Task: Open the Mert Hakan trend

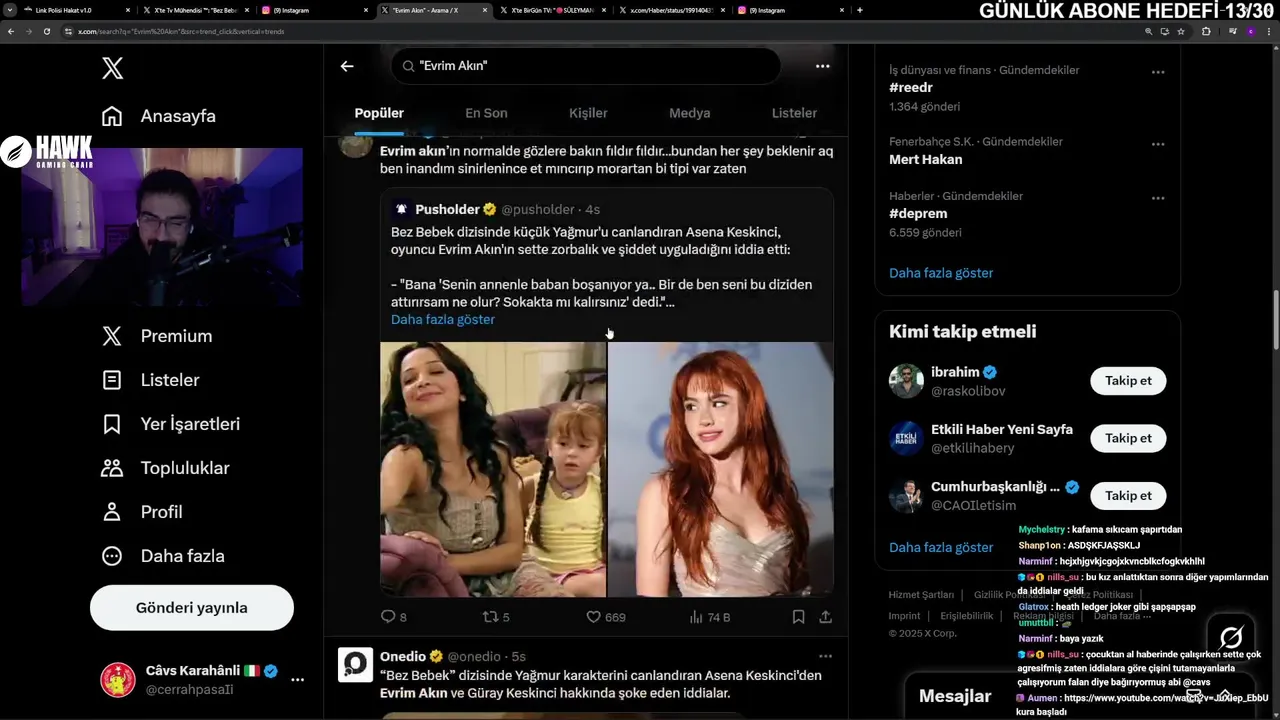Action: point(926,160)
